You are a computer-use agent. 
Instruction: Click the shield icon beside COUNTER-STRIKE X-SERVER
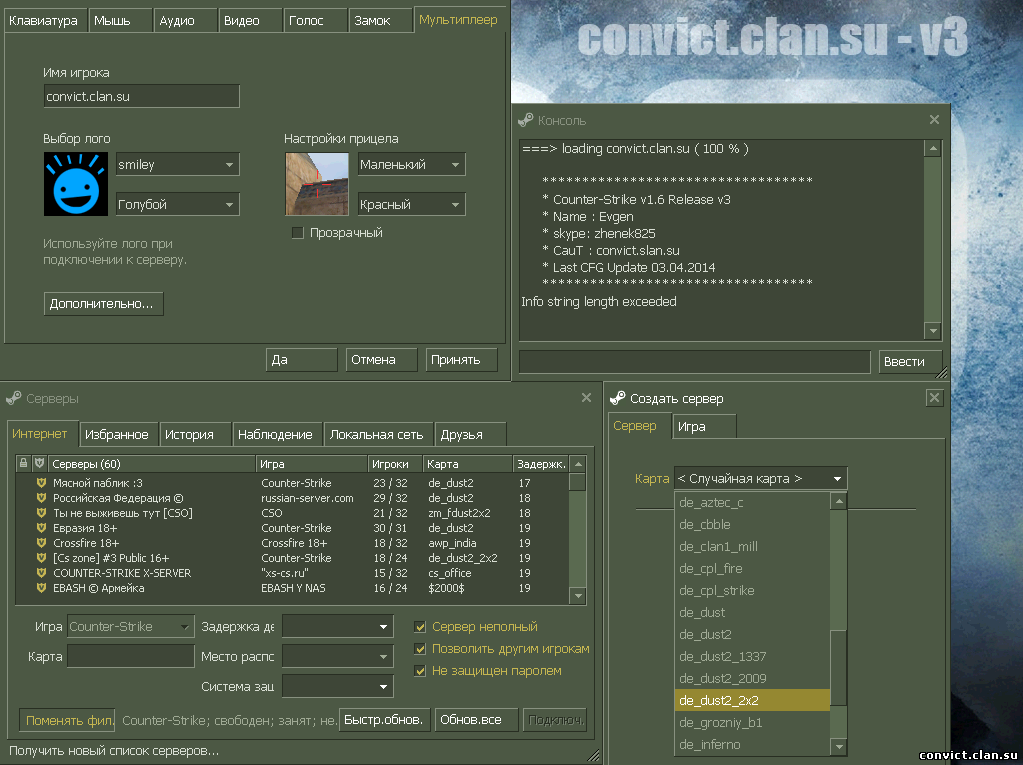coord(41,573)
